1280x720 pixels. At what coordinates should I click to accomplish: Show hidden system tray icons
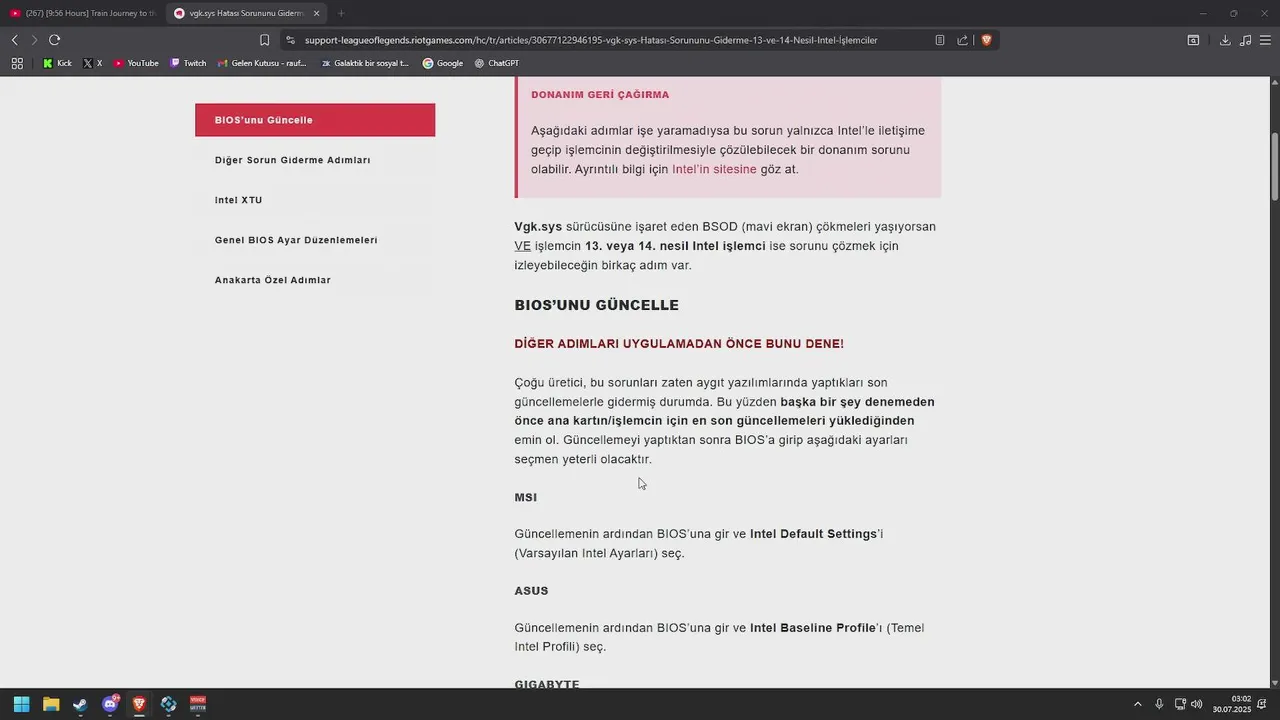tap(1137, 704)
